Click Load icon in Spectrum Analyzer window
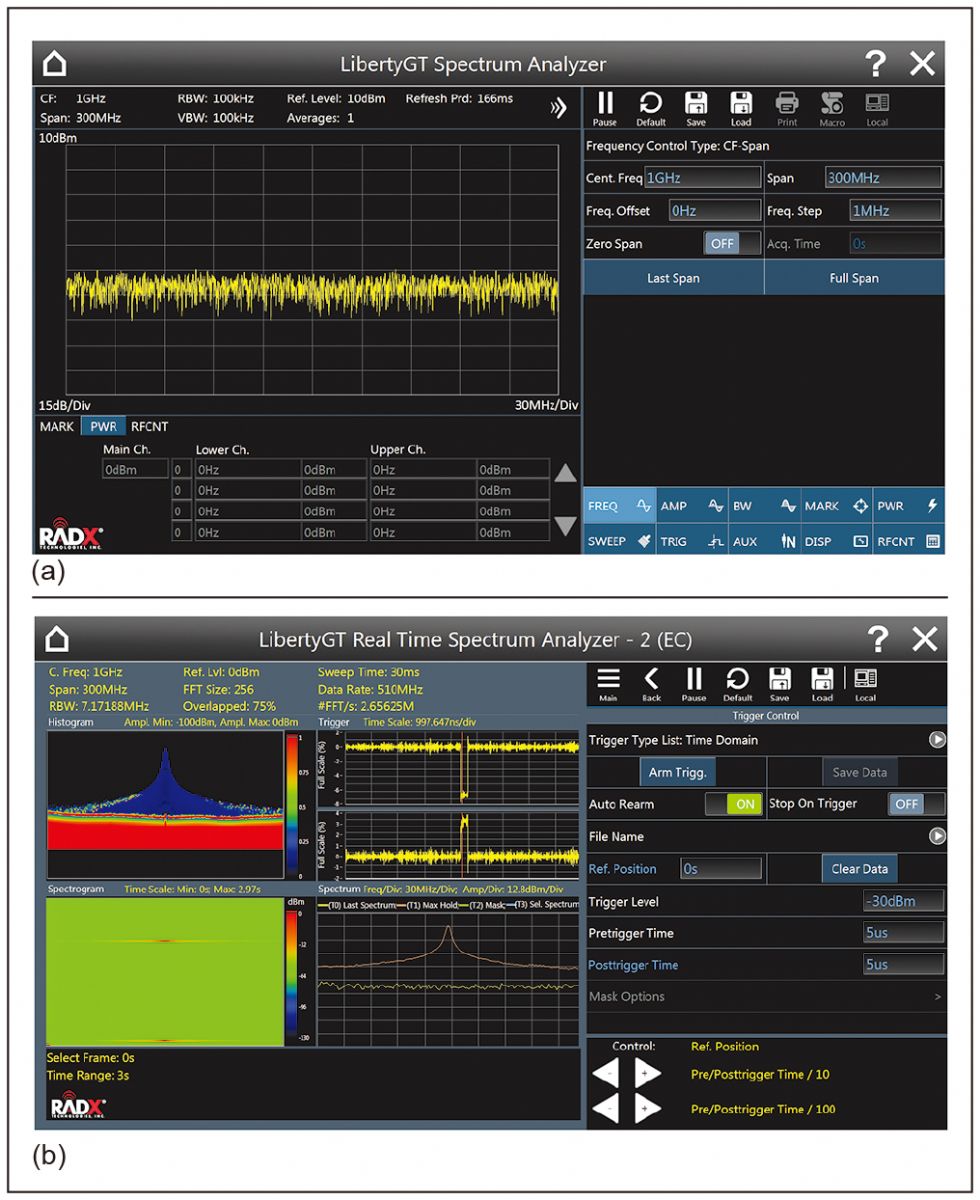980x1200 pixels. point(741,108)
